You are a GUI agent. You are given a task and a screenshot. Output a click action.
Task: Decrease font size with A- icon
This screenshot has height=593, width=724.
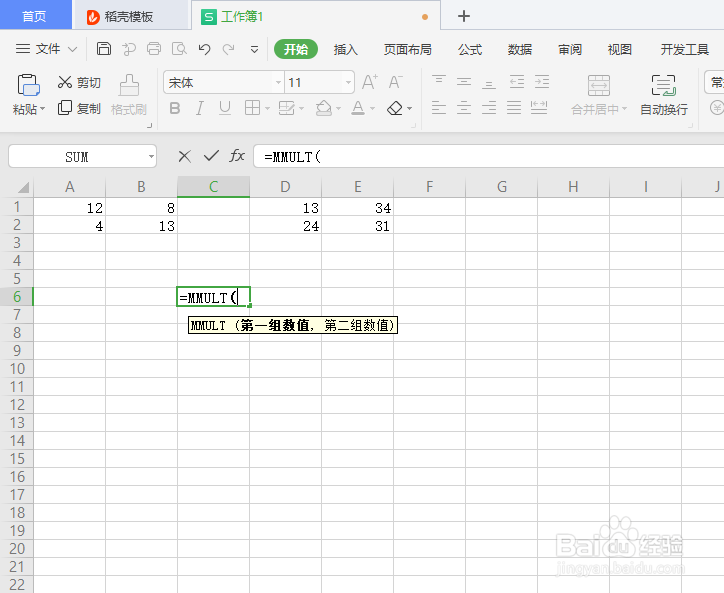(x=395, y=82)
